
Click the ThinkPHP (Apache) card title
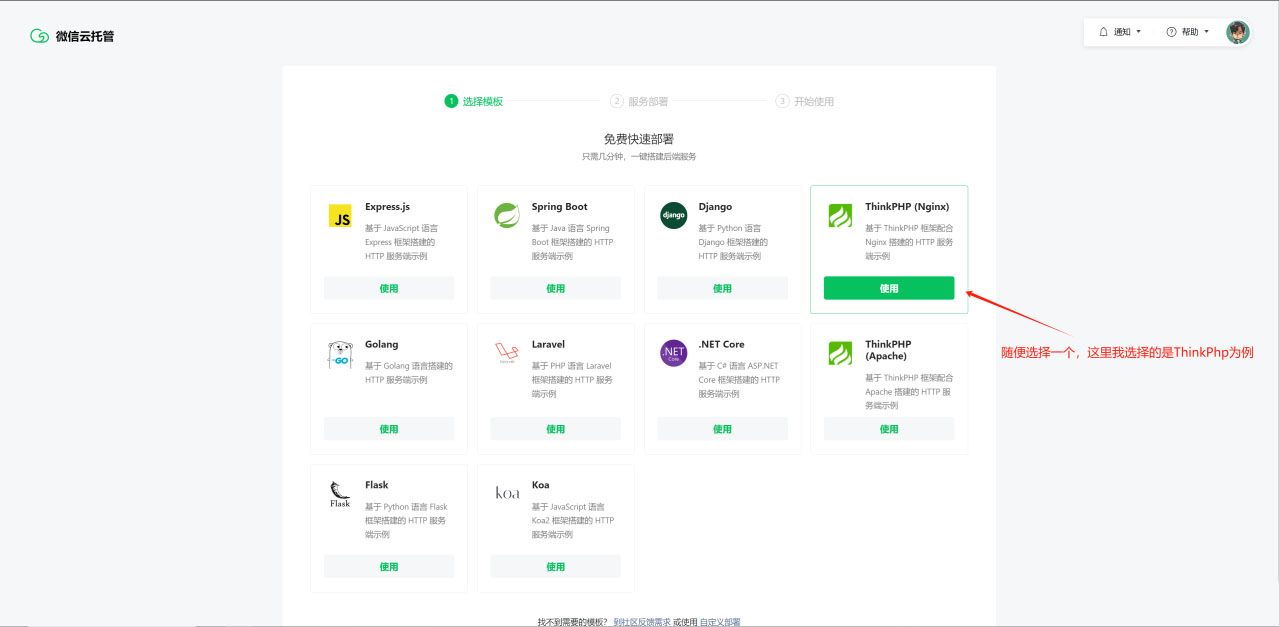(889, 350)
